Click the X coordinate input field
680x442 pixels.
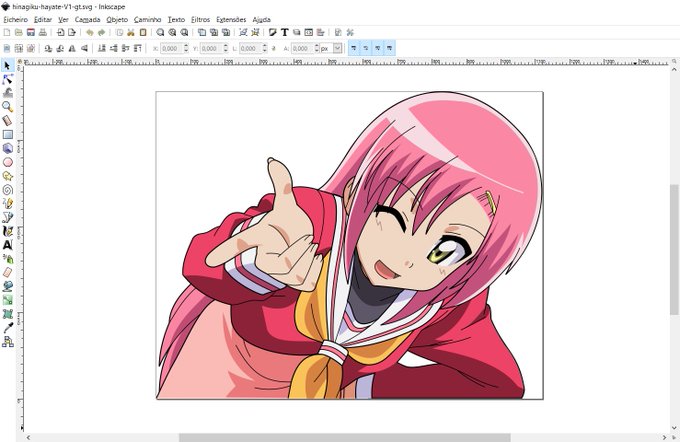point(172,48)
